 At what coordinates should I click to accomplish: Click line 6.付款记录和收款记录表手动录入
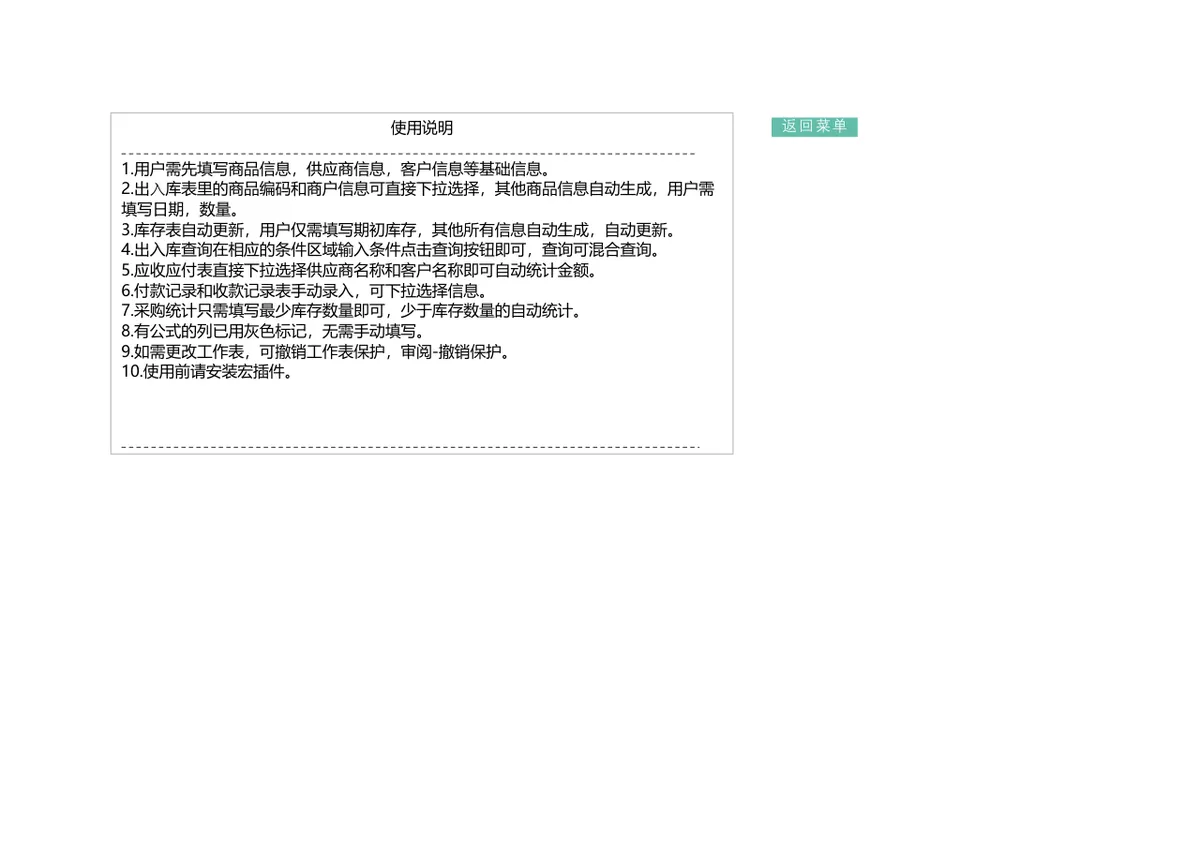(x=306, y=291)
